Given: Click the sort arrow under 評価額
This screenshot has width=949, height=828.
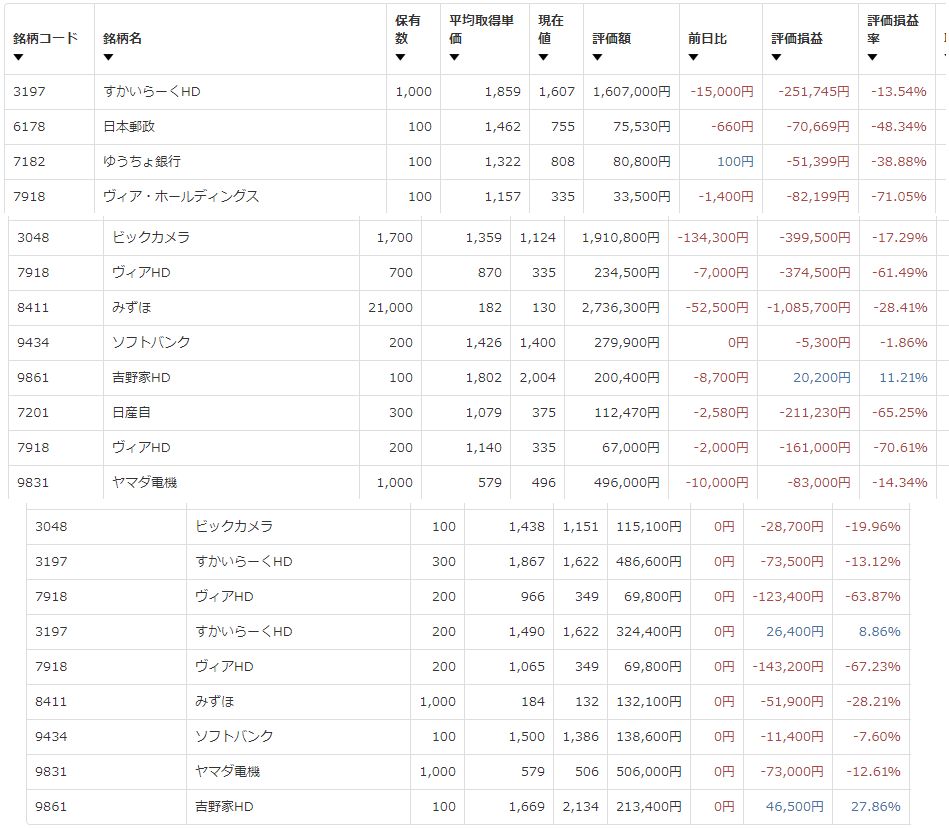Looking at the screenshot, I should coord(597,57).
